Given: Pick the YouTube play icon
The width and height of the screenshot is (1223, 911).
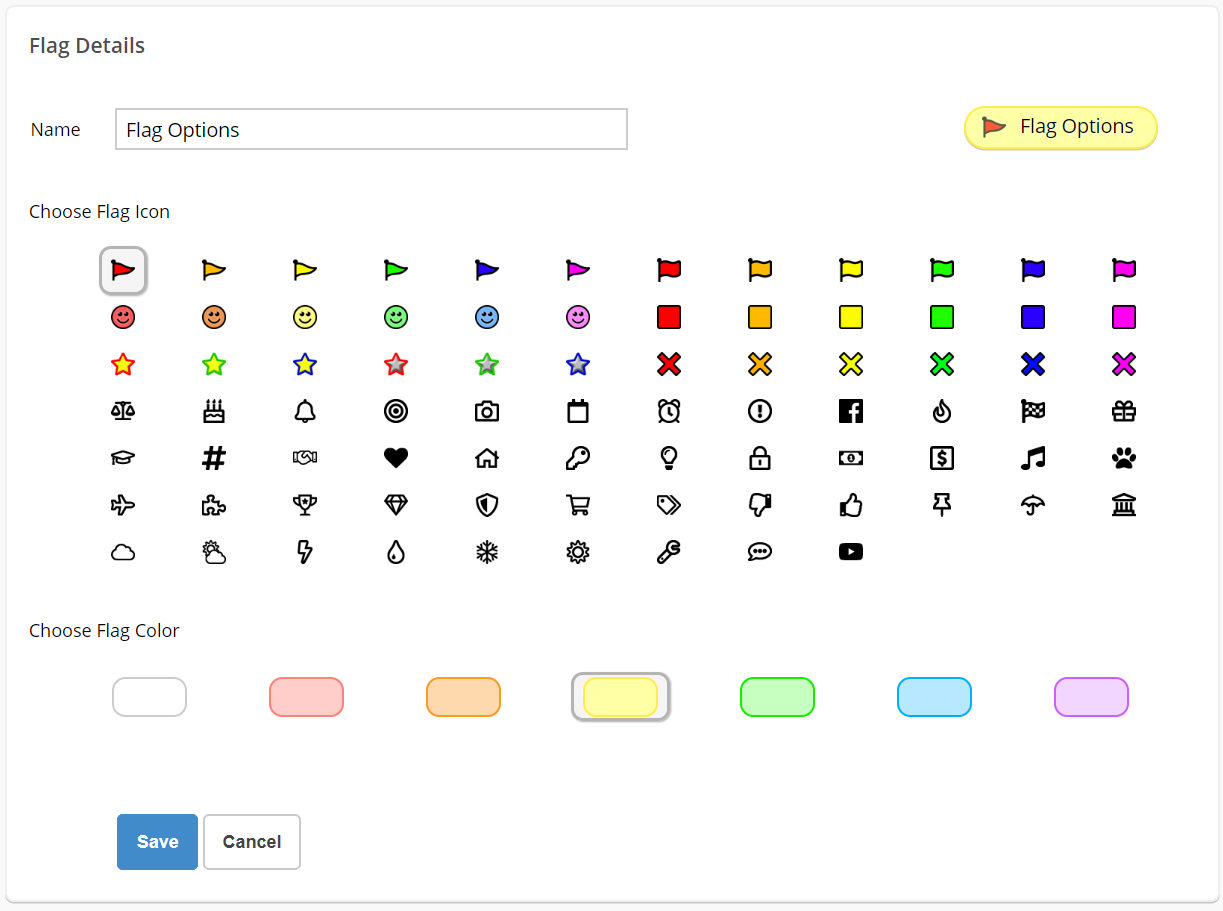Looking at the screenshot, I should pyautogui.click(x=851, y=552).
